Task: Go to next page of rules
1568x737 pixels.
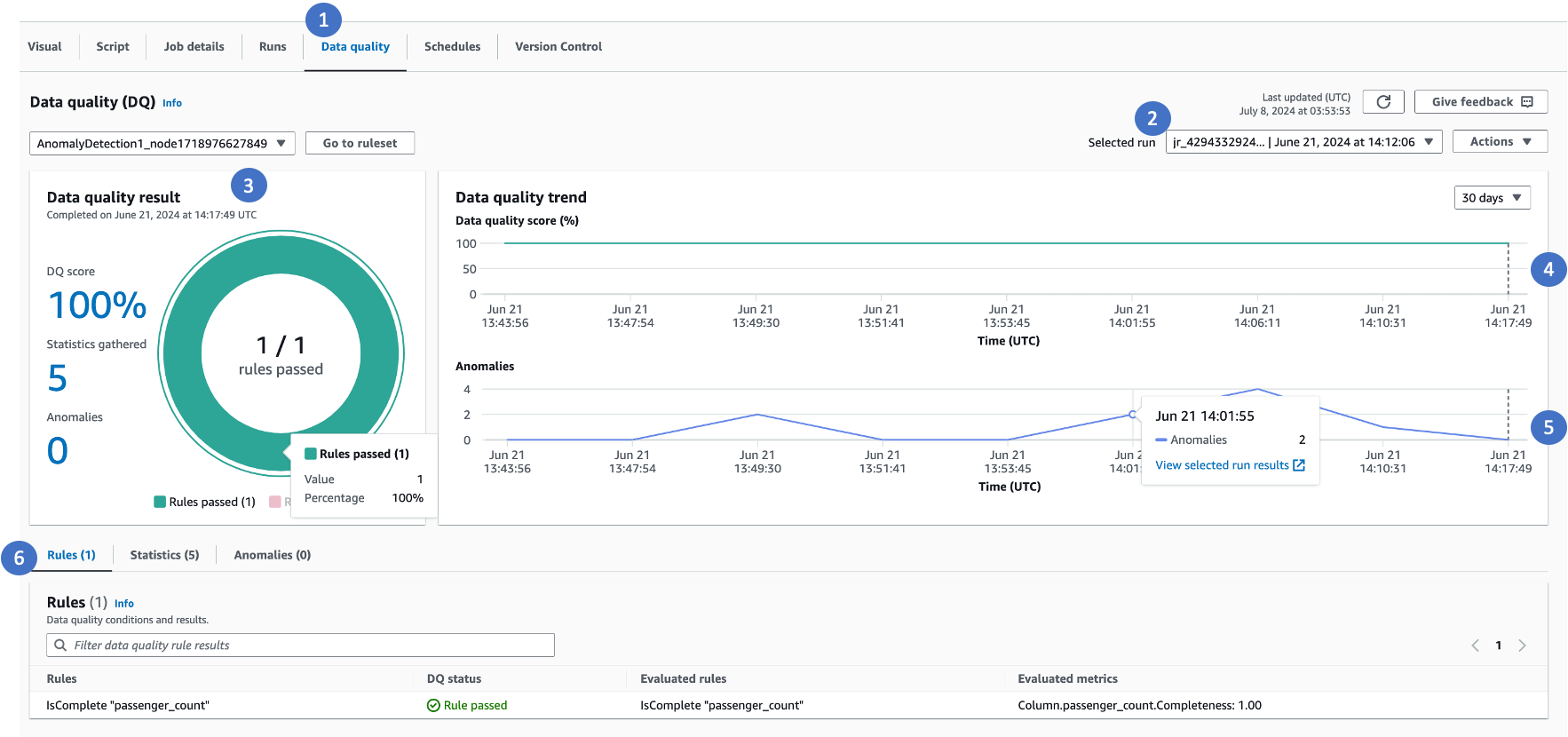Action: coord(1522,646)
